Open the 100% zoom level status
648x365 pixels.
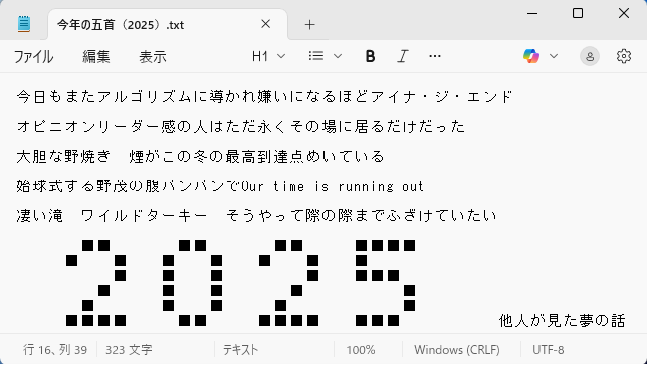point(361,350)
